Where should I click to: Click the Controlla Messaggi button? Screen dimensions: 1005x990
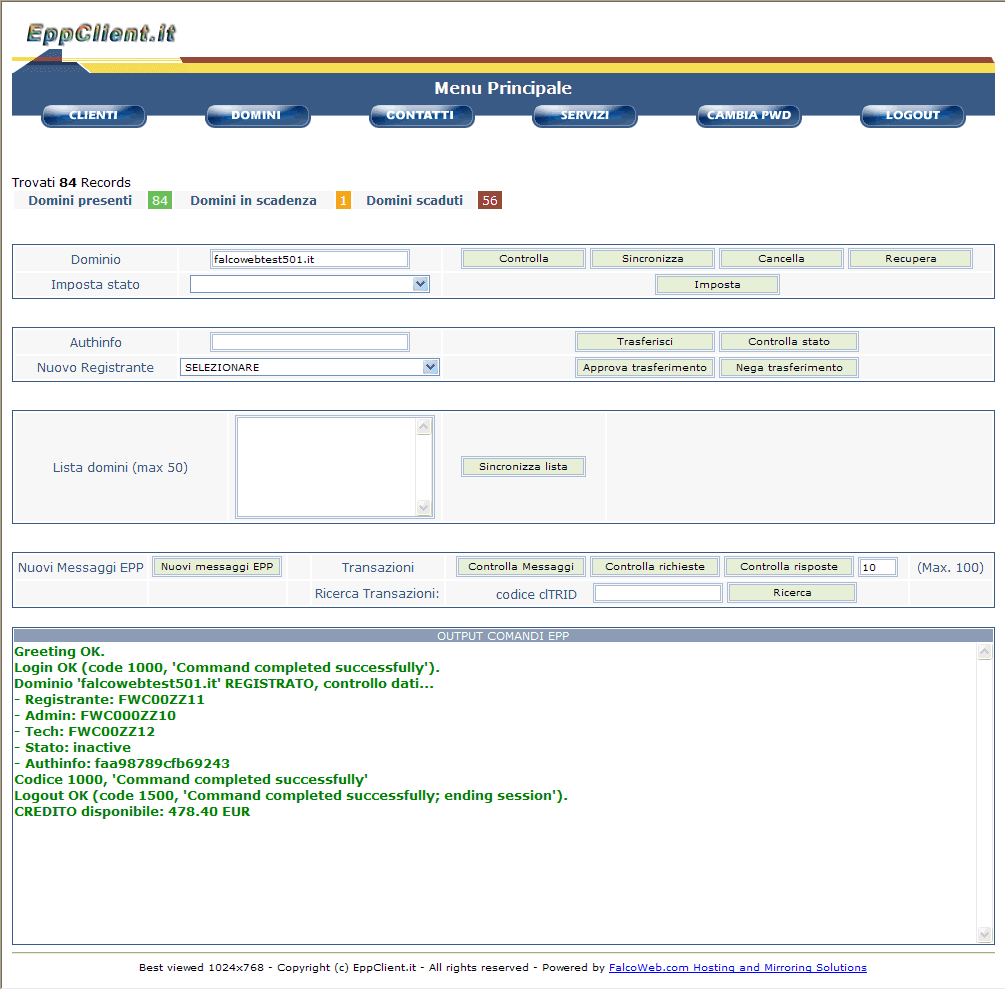pos(520,567)
